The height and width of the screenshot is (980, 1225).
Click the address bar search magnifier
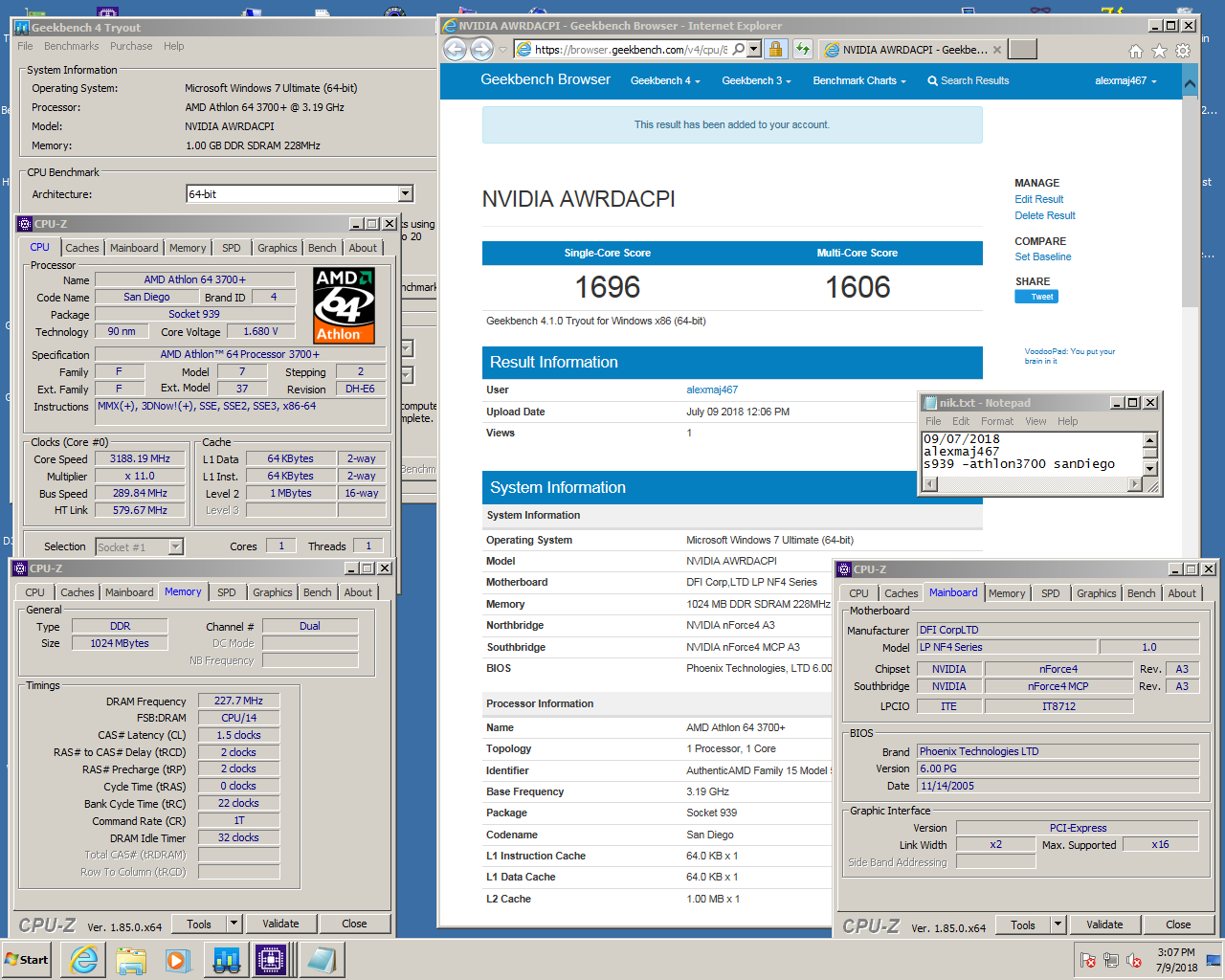[x=738, y=49]
